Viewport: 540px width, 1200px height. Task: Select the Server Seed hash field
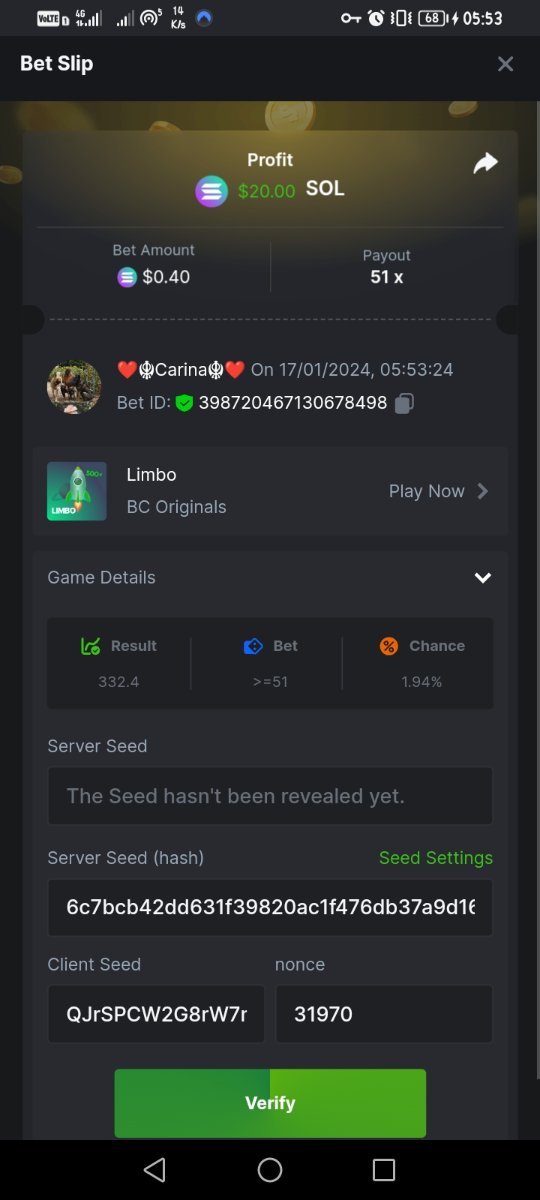tap(270, 908)
